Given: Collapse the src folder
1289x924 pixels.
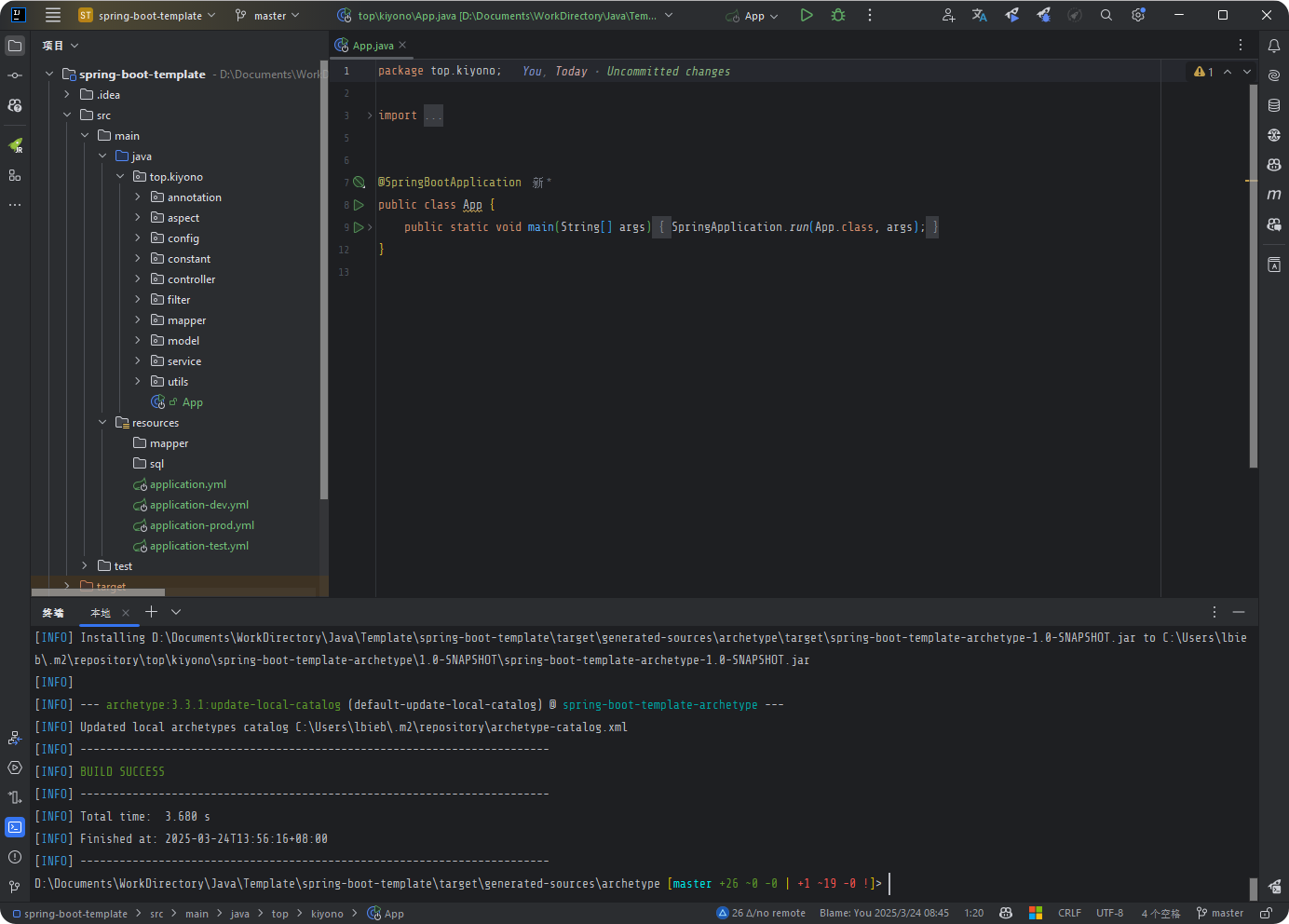Looking at the screenshot, I should tap(67, 115).
